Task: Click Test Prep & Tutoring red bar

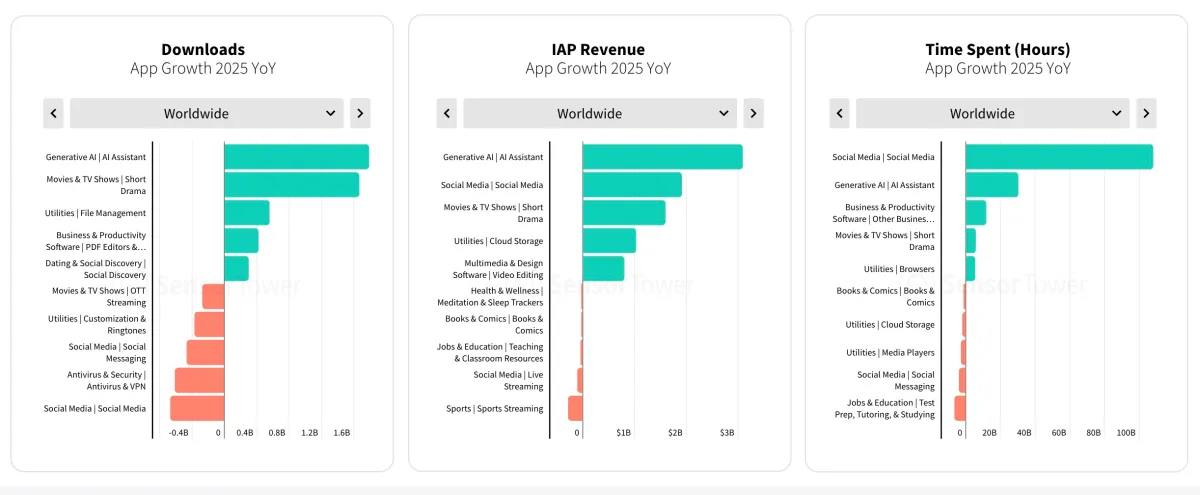Action: (x=960, y=408)
